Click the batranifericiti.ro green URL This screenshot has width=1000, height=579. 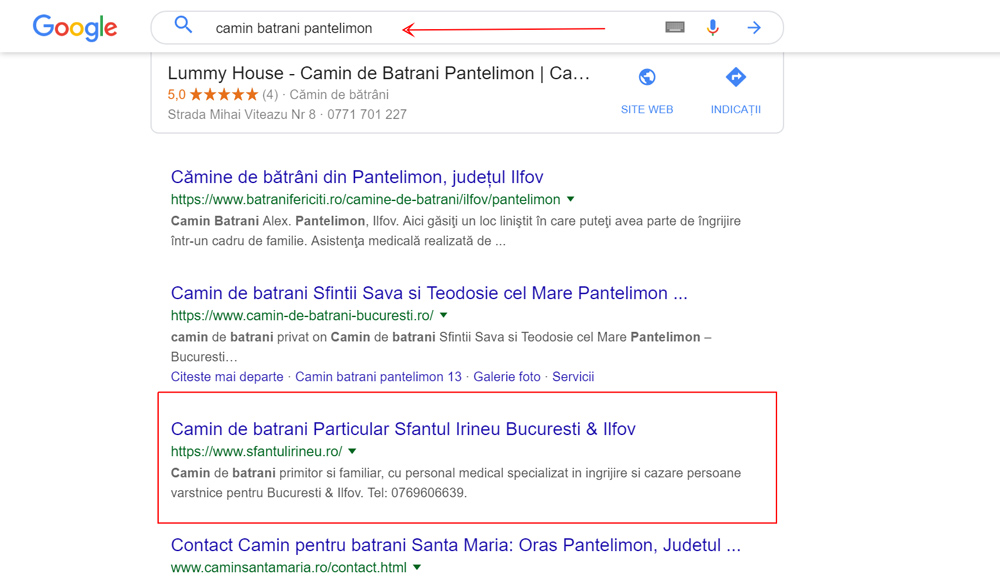pyautogui.click(x=365, y=200)
